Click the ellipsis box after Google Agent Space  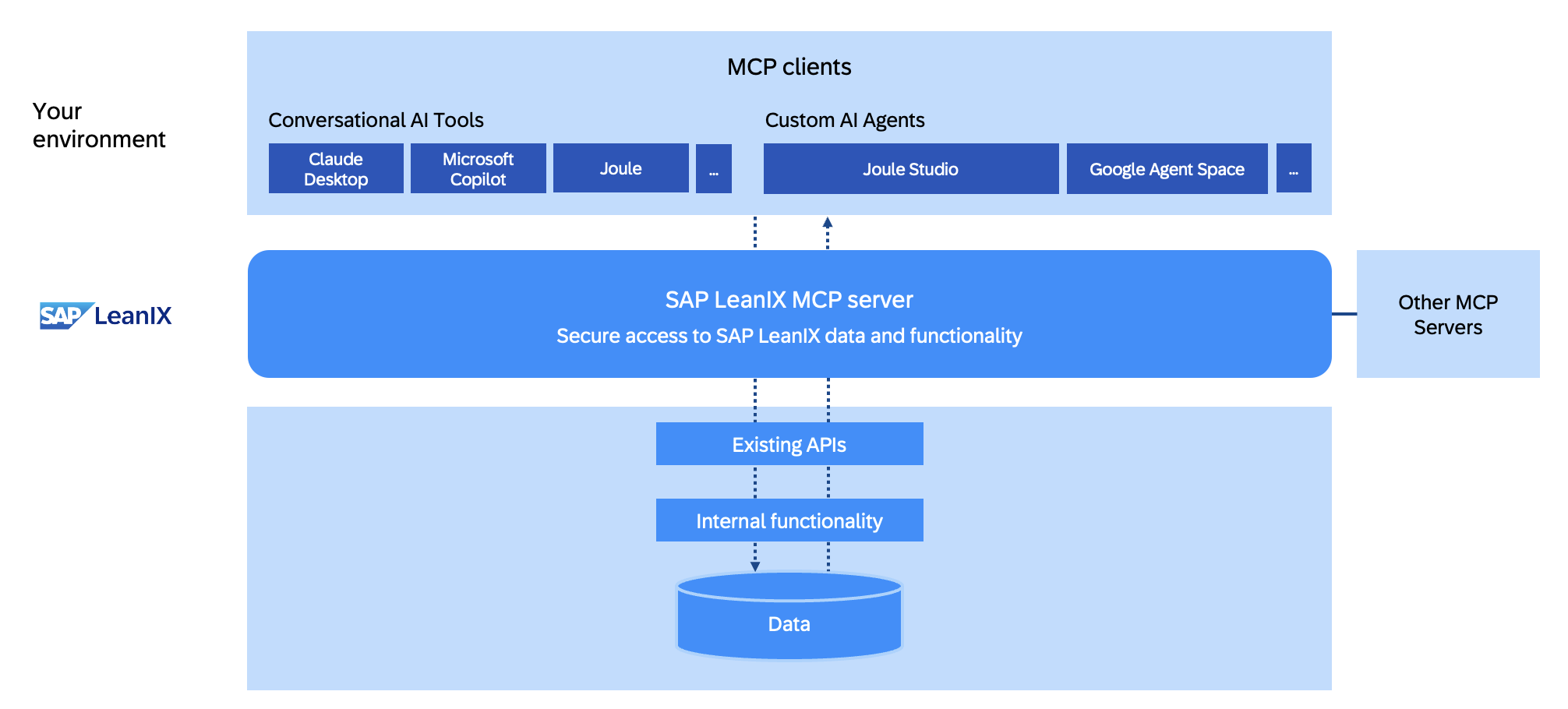tap(1294, 168)
